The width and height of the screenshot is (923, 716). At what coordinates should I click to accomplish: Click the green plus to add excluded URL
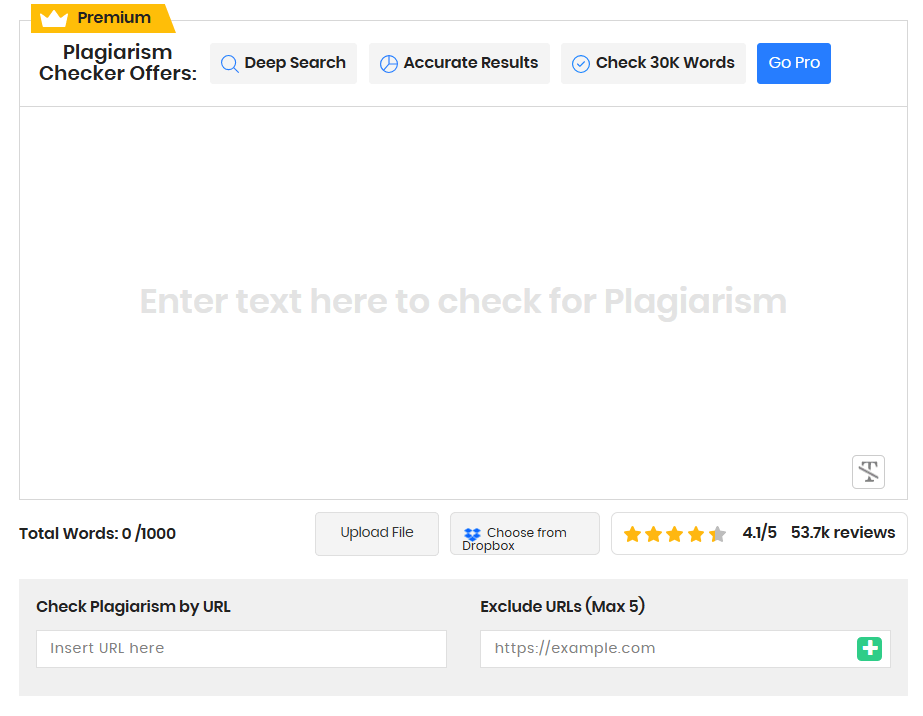click(x=869, y=648)
